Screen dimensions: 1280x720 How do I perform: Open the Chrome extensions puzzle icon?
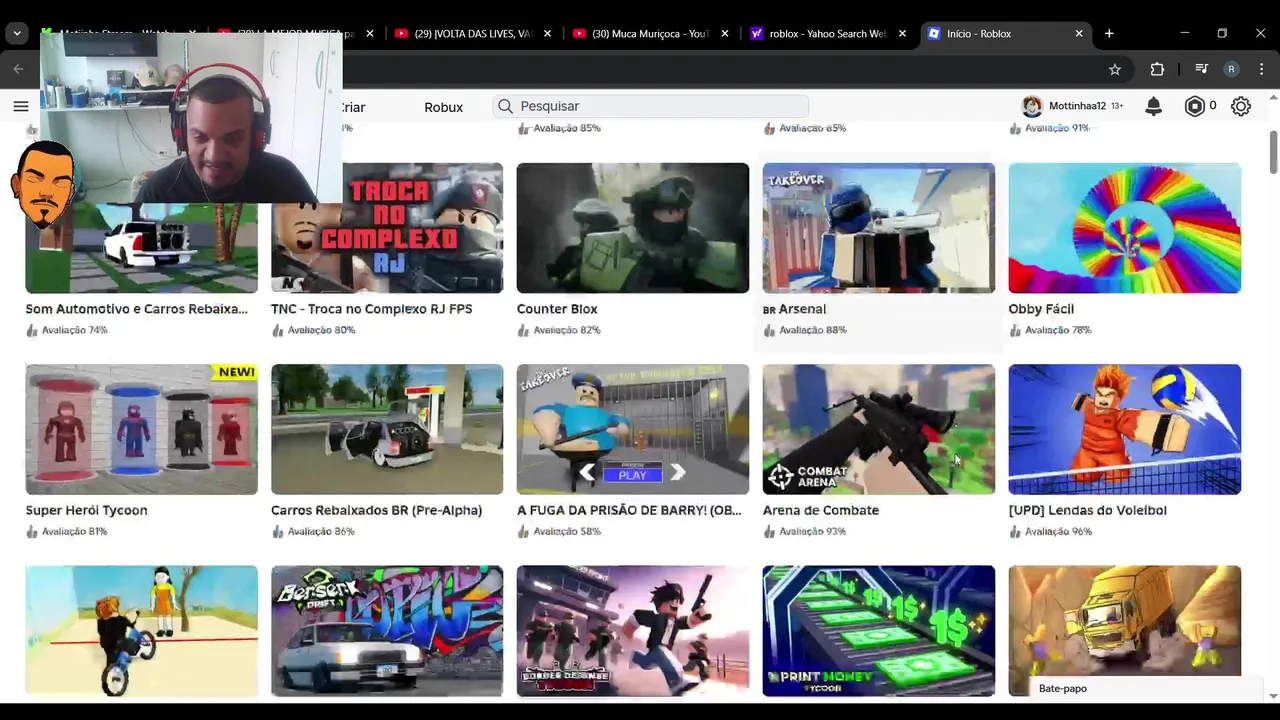[1157, 69]
